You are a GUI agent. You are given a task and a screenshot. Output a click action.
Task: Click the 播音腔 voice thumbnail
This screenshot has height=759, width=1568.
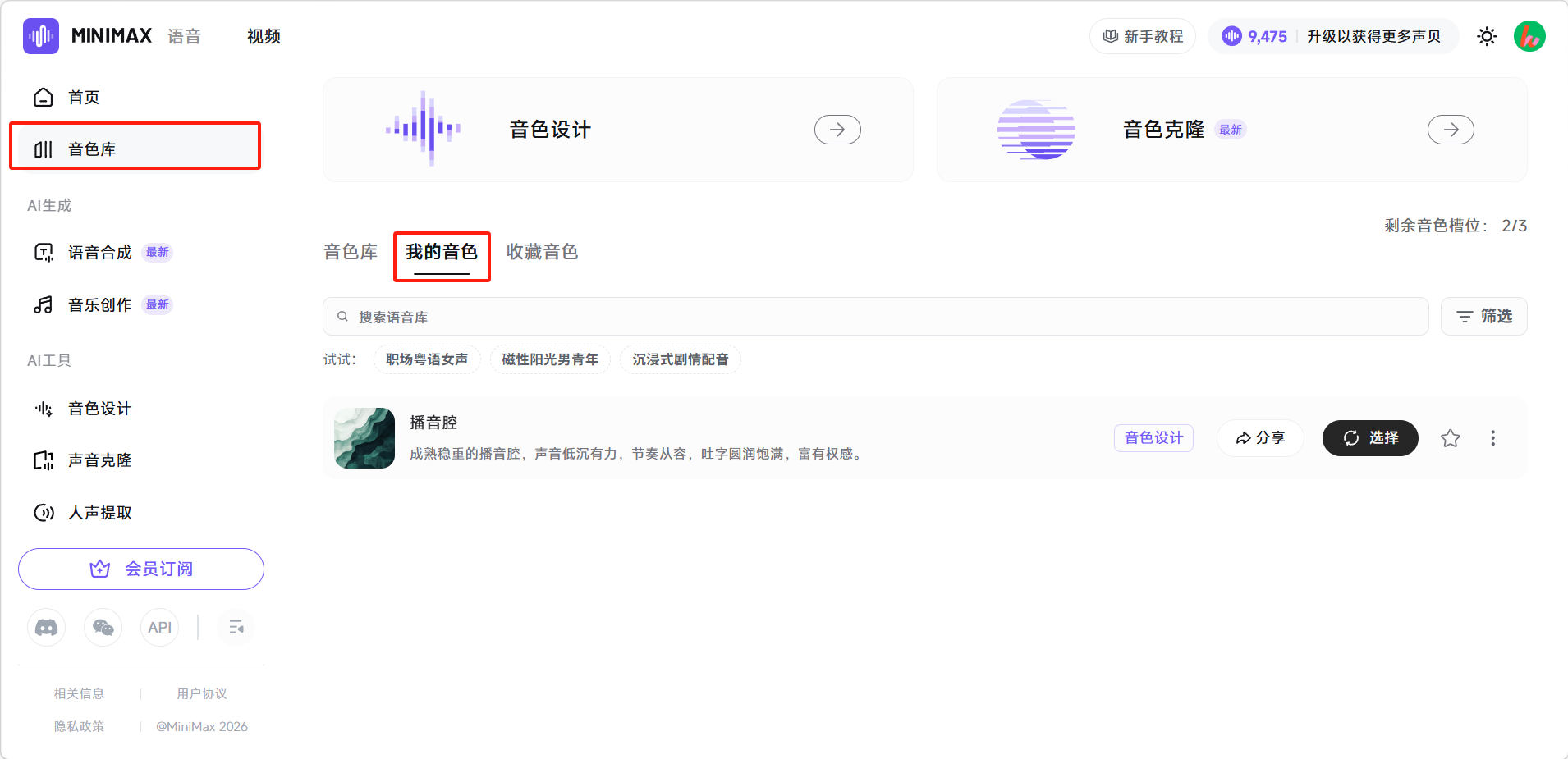point(364,438)
